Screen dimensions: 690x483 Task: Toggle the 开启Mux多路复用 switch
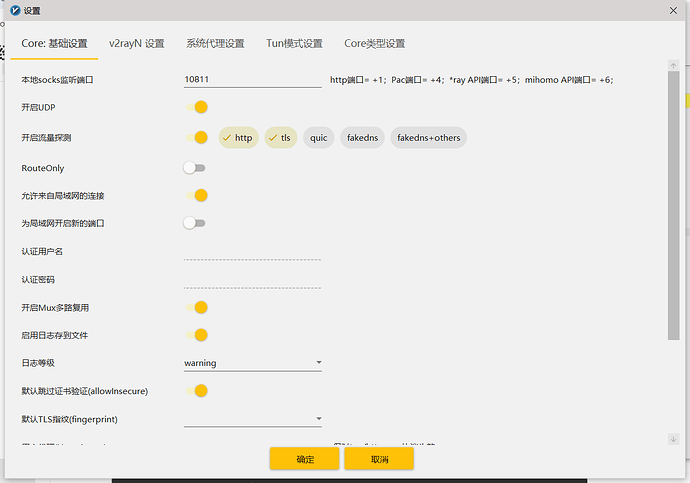click(196, 307)
